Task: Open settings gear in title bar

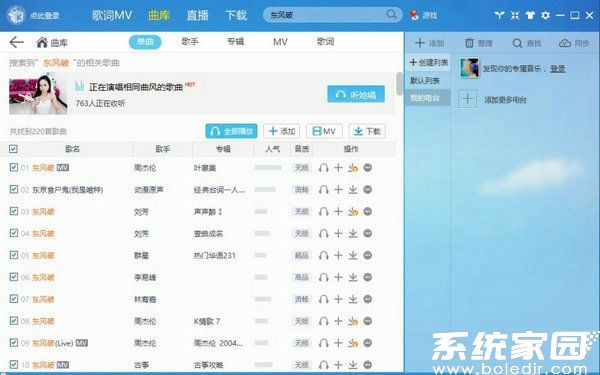Action: [545, 15]
